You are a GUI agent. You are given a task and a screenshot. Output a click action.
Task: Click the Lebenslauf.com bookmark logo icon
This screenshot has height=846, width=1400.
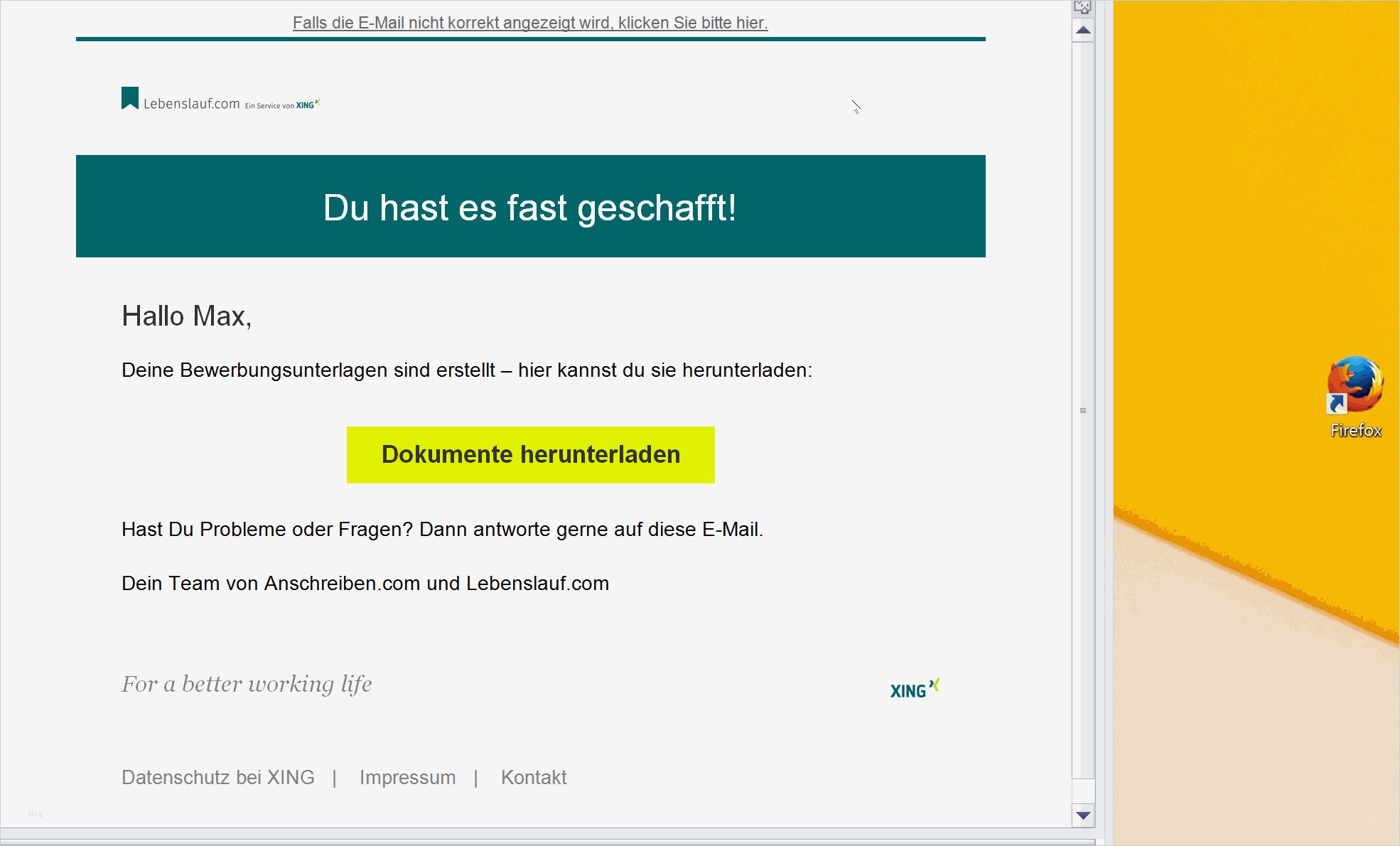130,98
